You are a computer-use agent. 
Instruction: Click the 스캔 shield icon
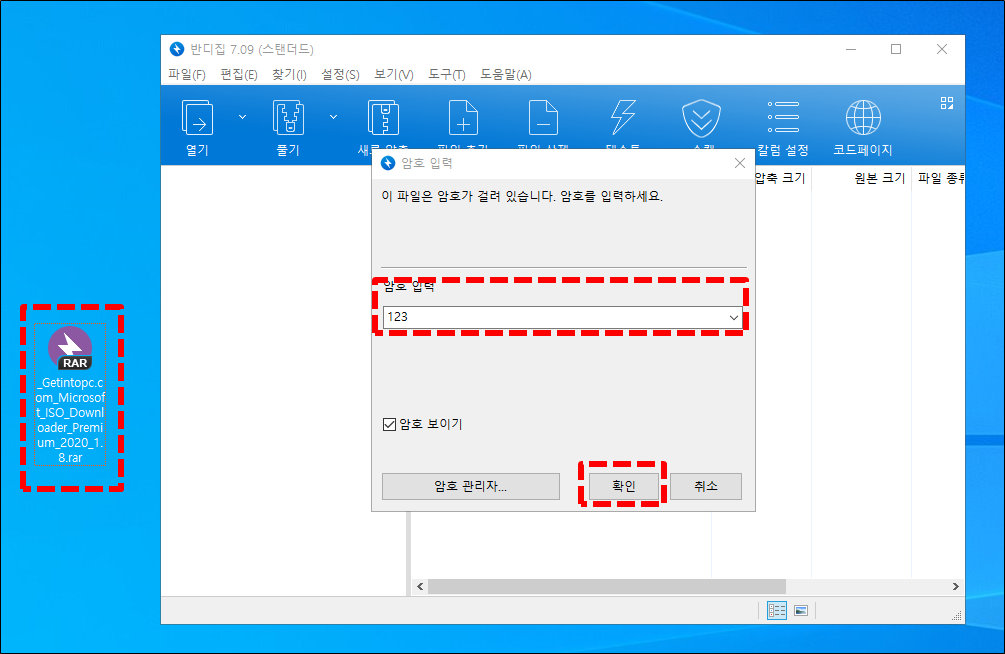(x=700, y=118)
